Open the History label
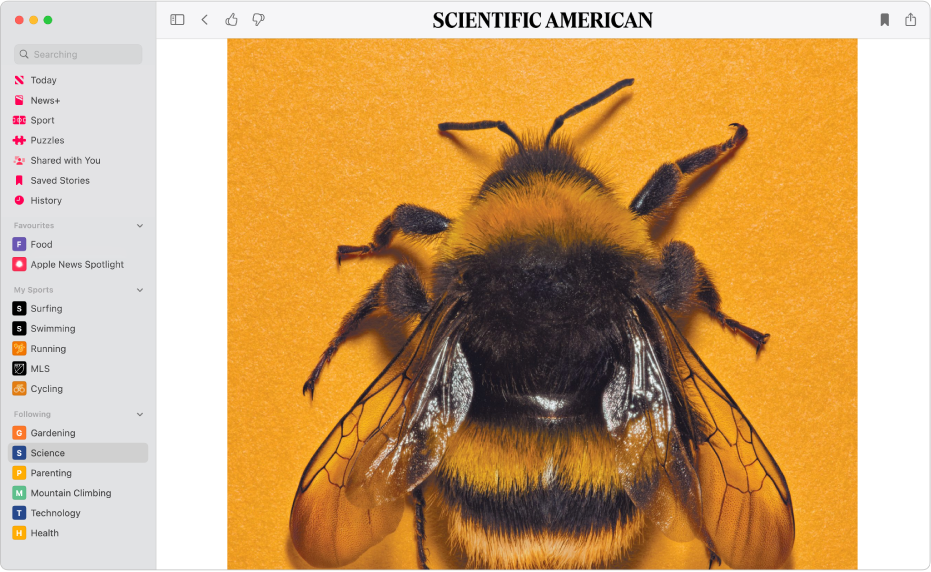The width and height of the screenshot is (931, 572). pos(46,201)
